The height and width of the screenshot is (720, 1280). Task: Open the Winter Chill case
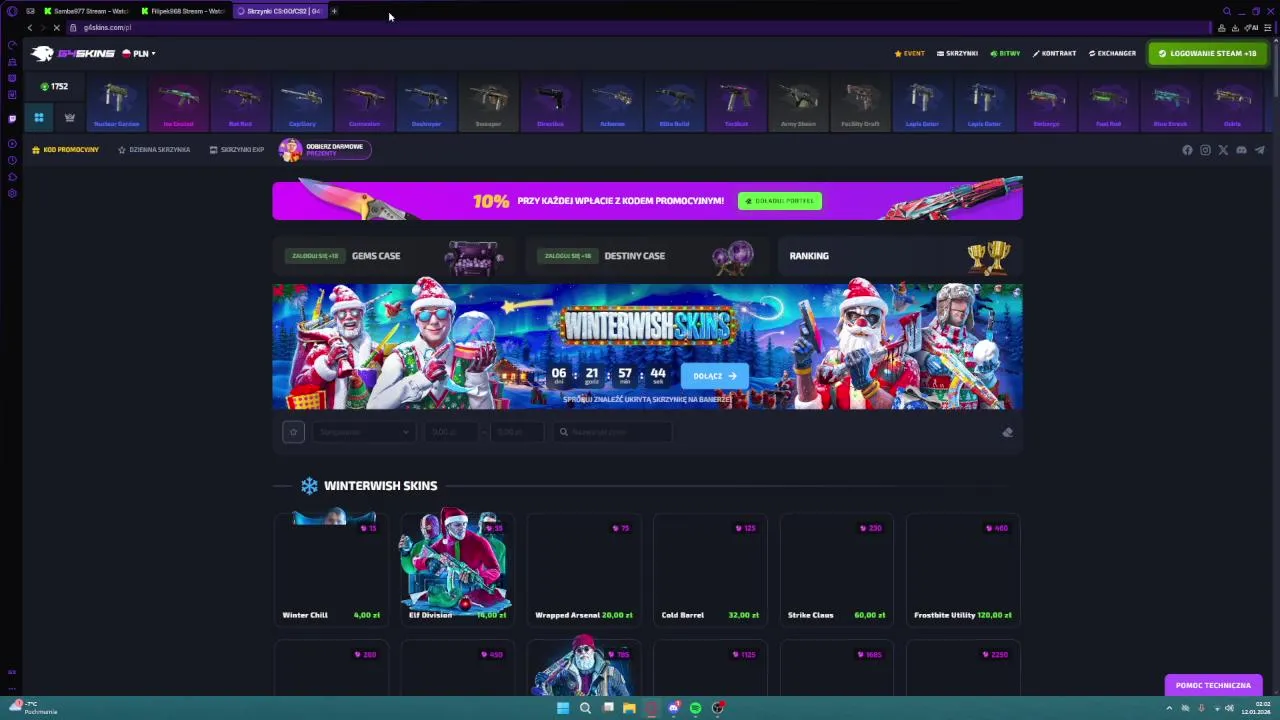[x=331, y=570]
